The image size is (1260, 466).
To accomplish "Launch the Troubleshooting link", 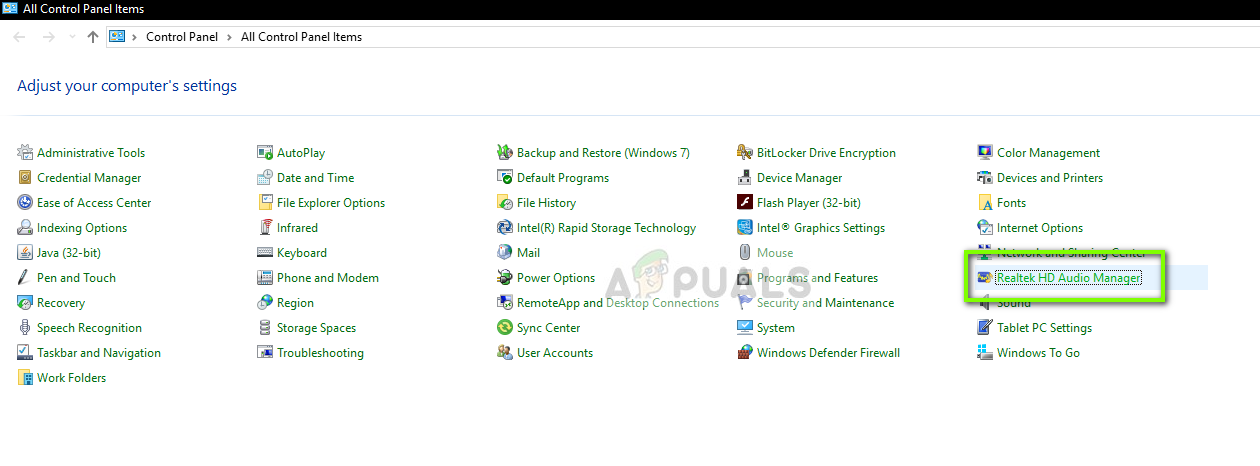I will [x=320, y=352].
